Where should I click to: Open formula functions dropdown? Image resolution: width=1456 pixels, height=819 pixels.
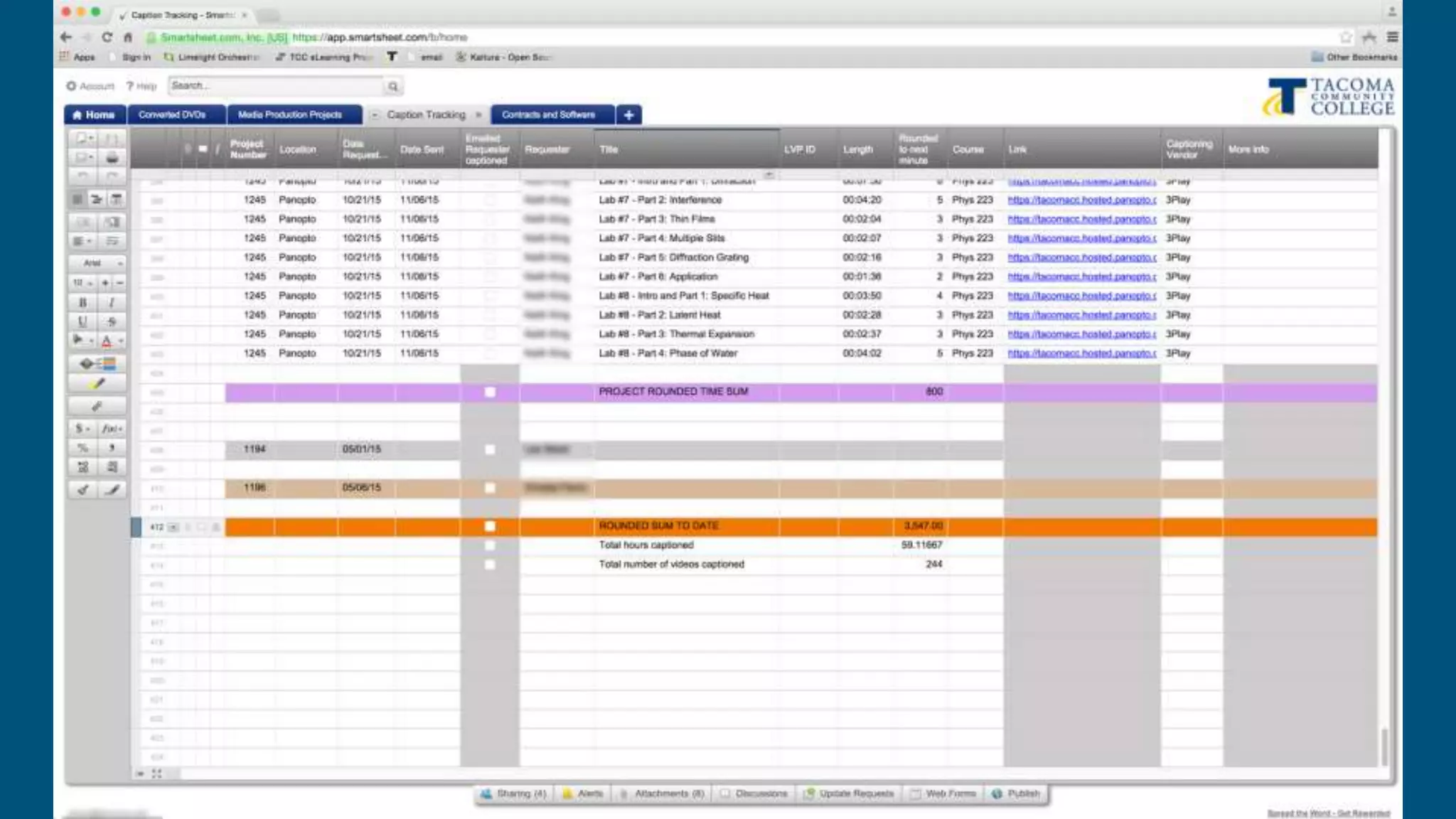(x=112, y=429)
